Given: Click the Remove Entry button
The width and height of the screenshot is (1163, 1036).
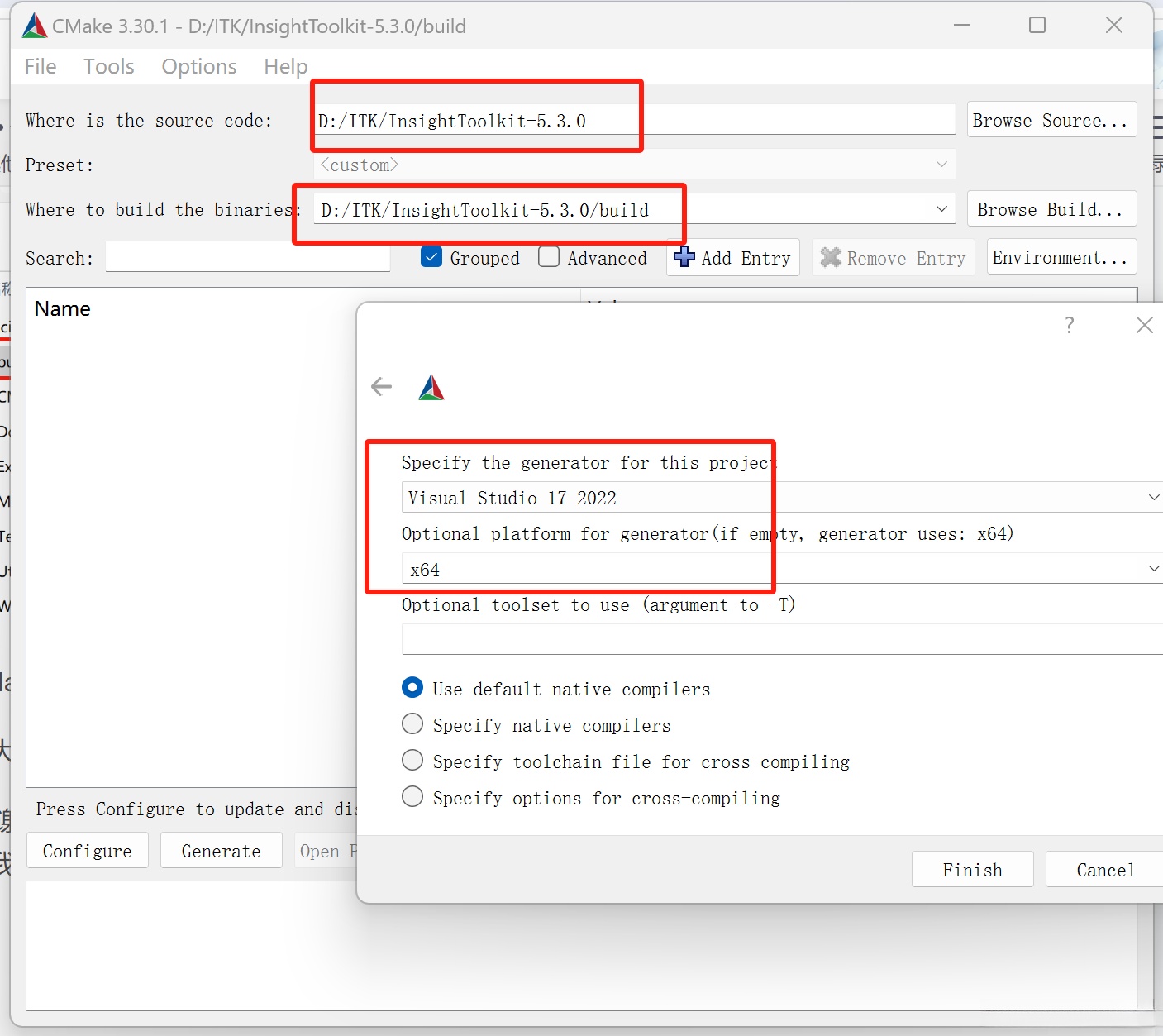Looking at the screenshot, I should click(894, 258).
